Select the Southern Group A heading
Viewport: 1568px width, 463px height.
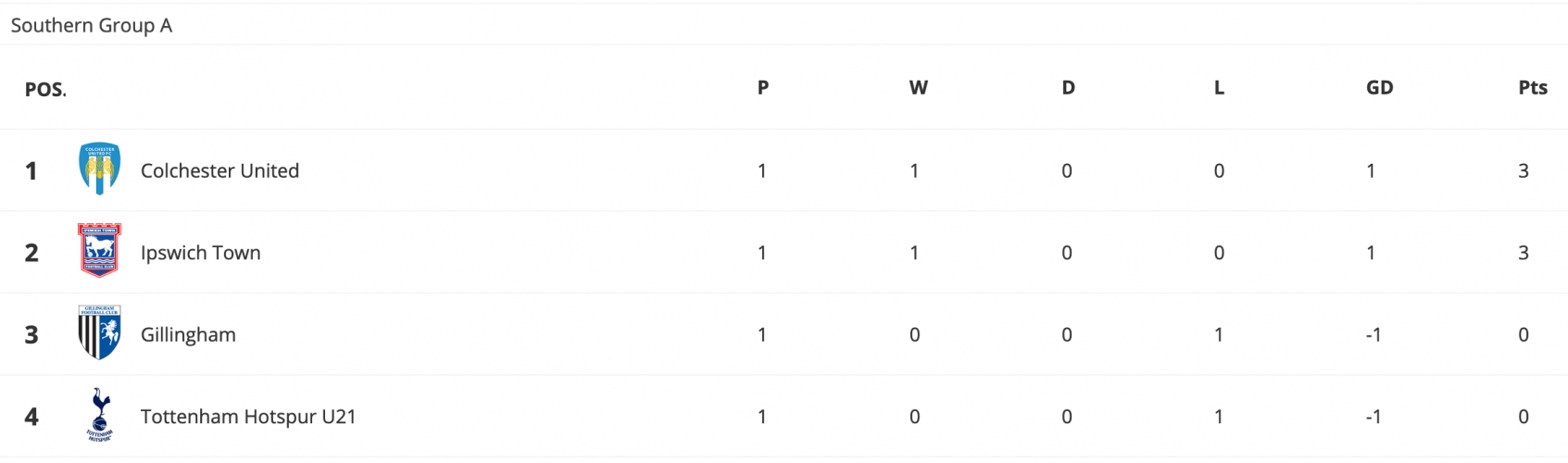[x=92, y=25]
